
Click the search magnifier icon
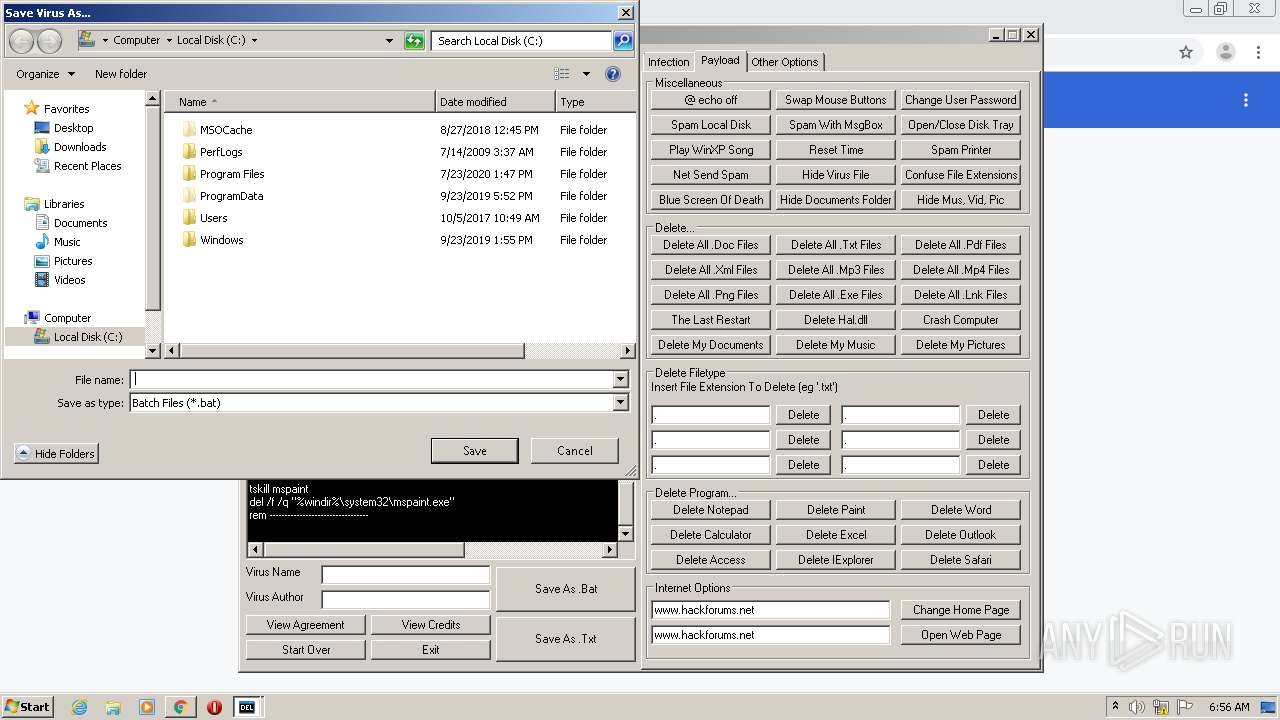[x=623, y=41]
